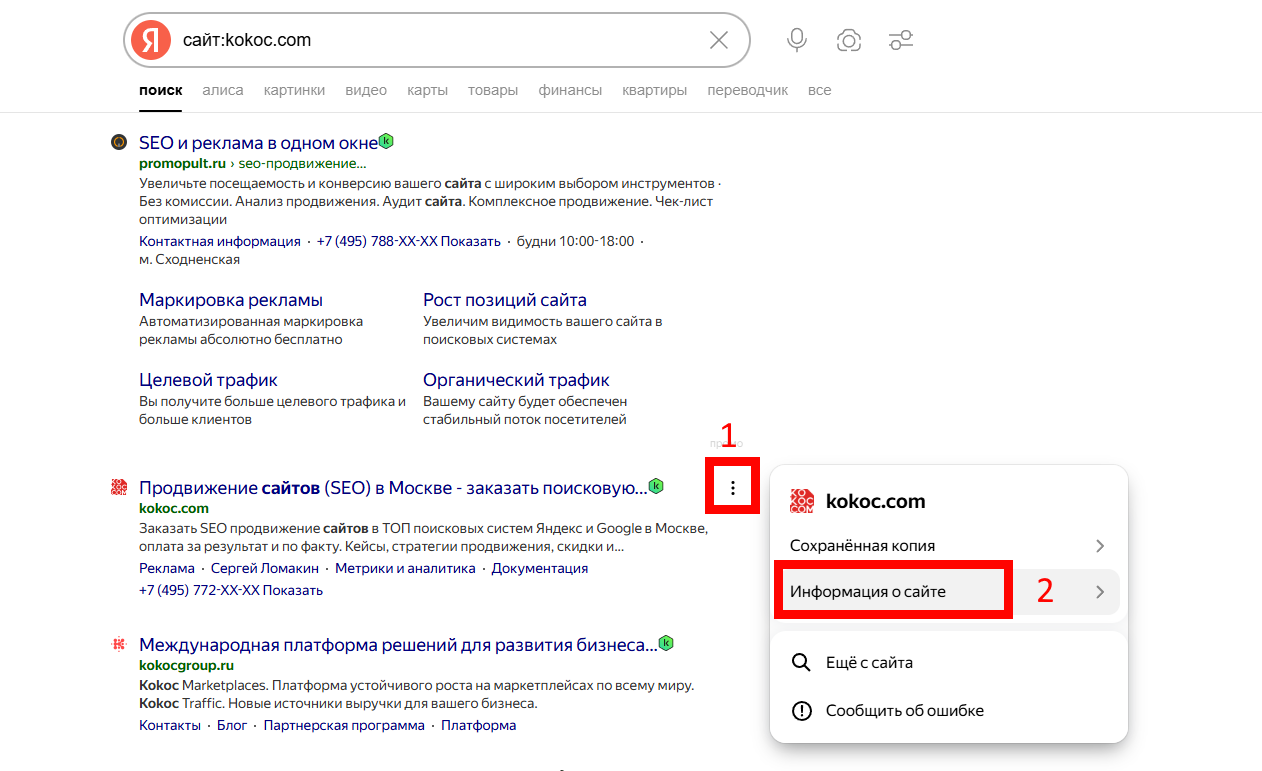Reveal promopult phone number via 'Показать'
The height and width of the screenshot is (771, 1262).
point(470,241)
